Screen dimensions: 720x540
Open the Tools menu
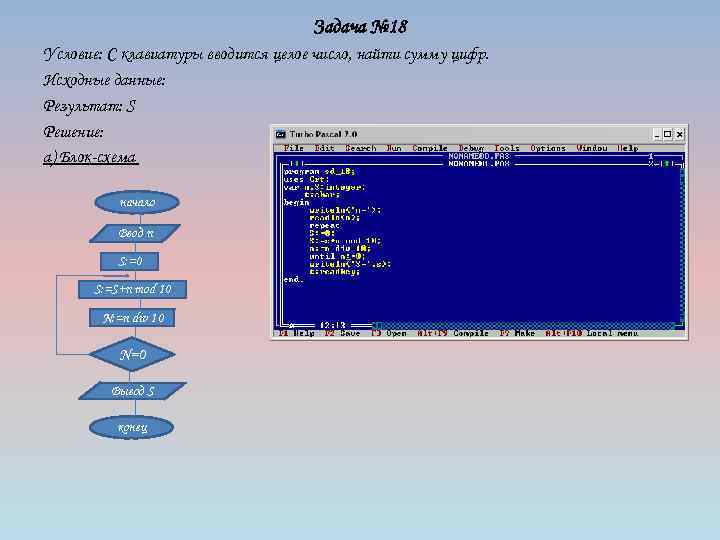pyautogui.click(x=506, y=148)
